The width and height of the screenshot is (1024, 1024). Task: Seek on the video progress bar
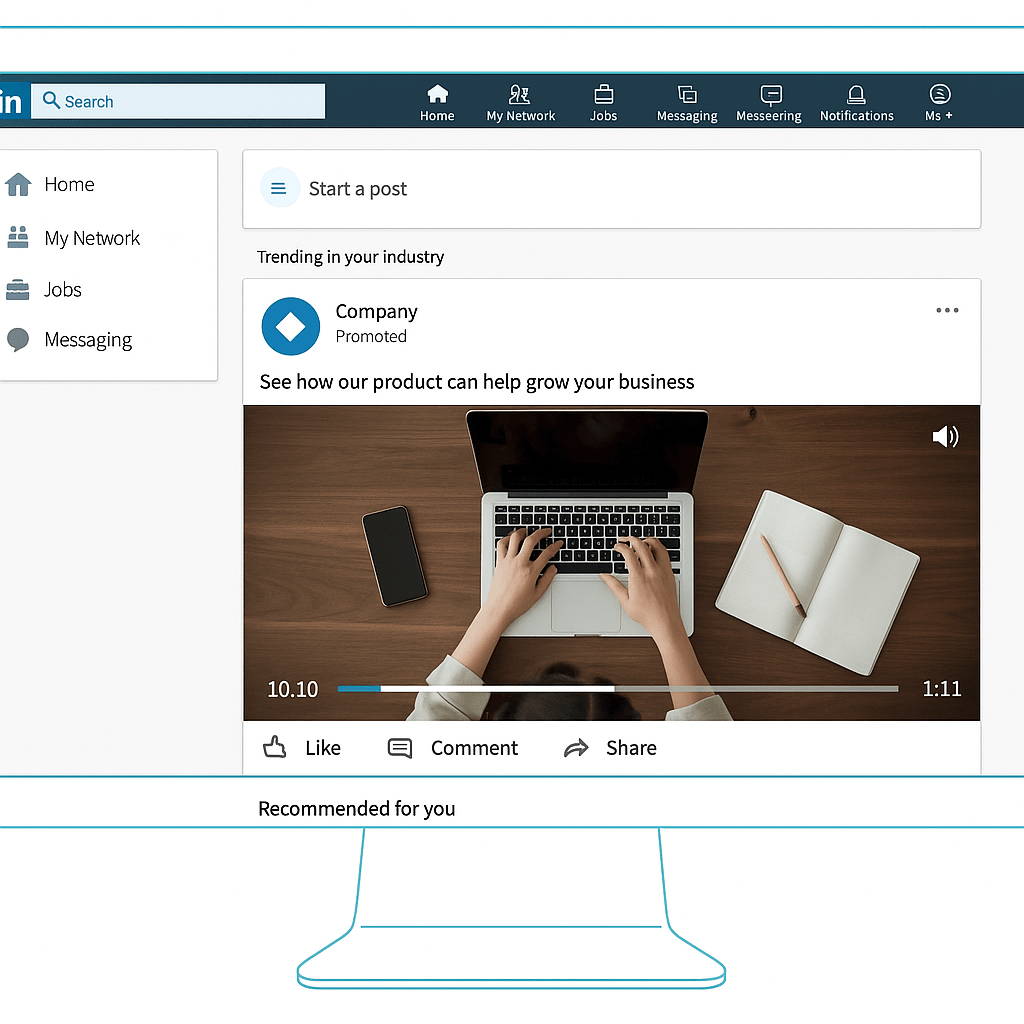(617, 688)
